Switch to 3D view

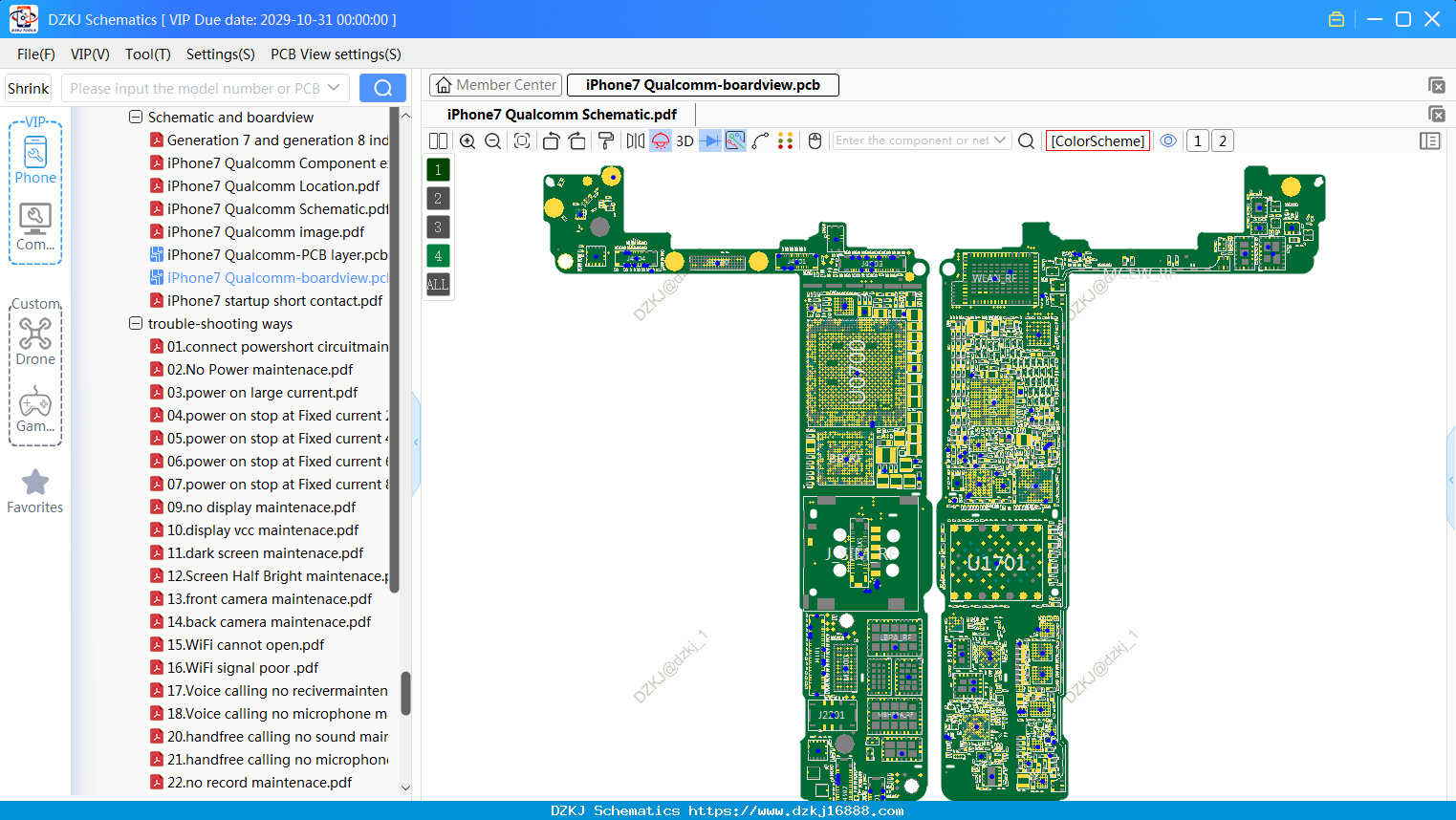click(x=685, y=140)
